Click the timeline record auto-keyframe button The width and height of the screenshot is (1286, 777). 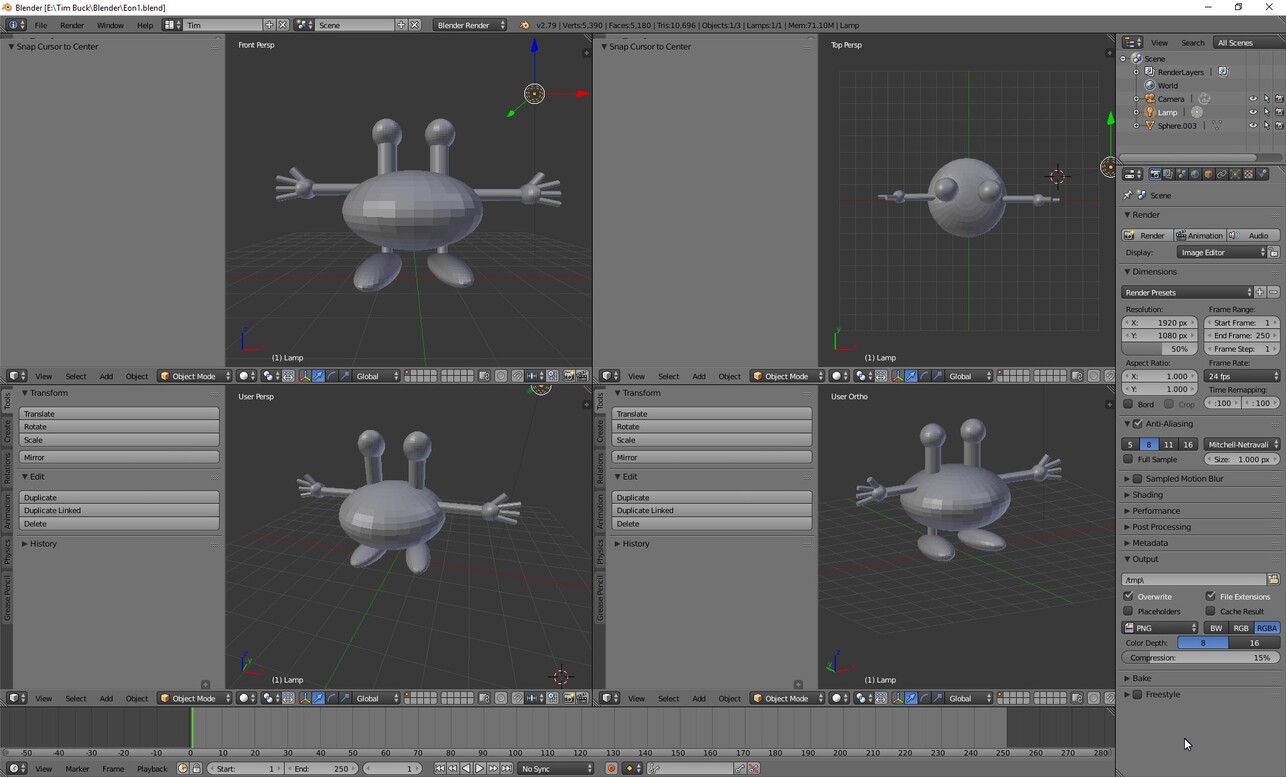click(x=611, y=769)
